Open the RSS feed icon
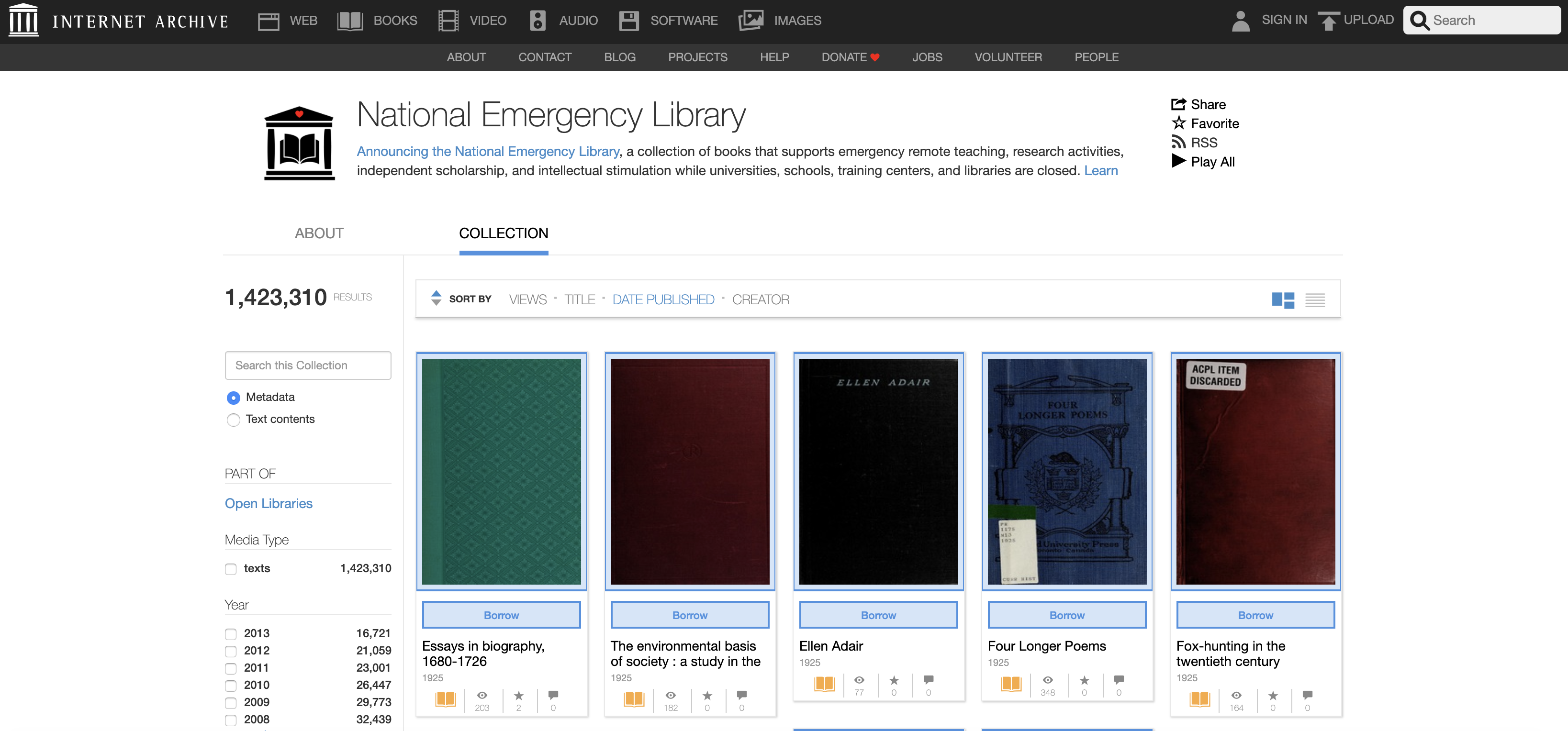 (x=1179, y=142)
